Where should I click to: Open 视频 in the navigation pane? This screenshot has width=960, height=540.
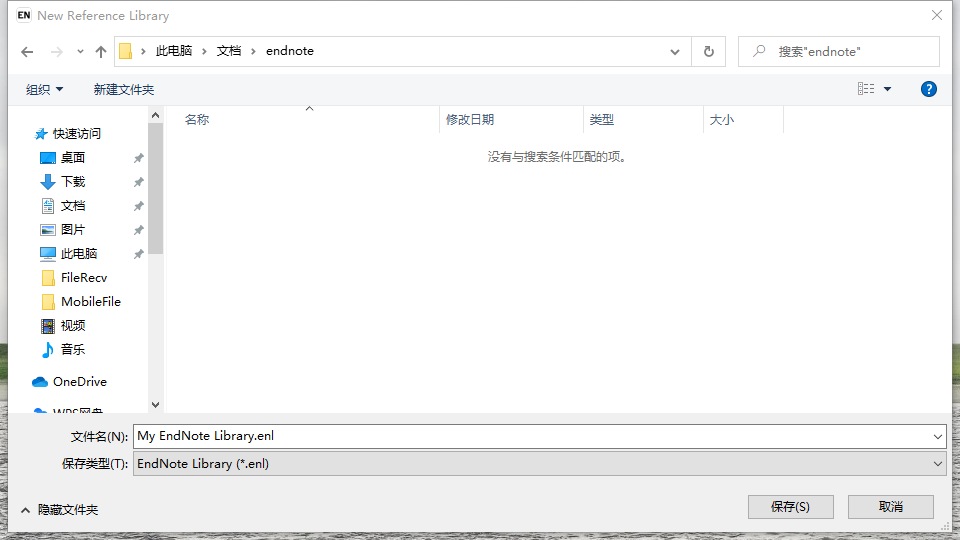pos(73,325)
